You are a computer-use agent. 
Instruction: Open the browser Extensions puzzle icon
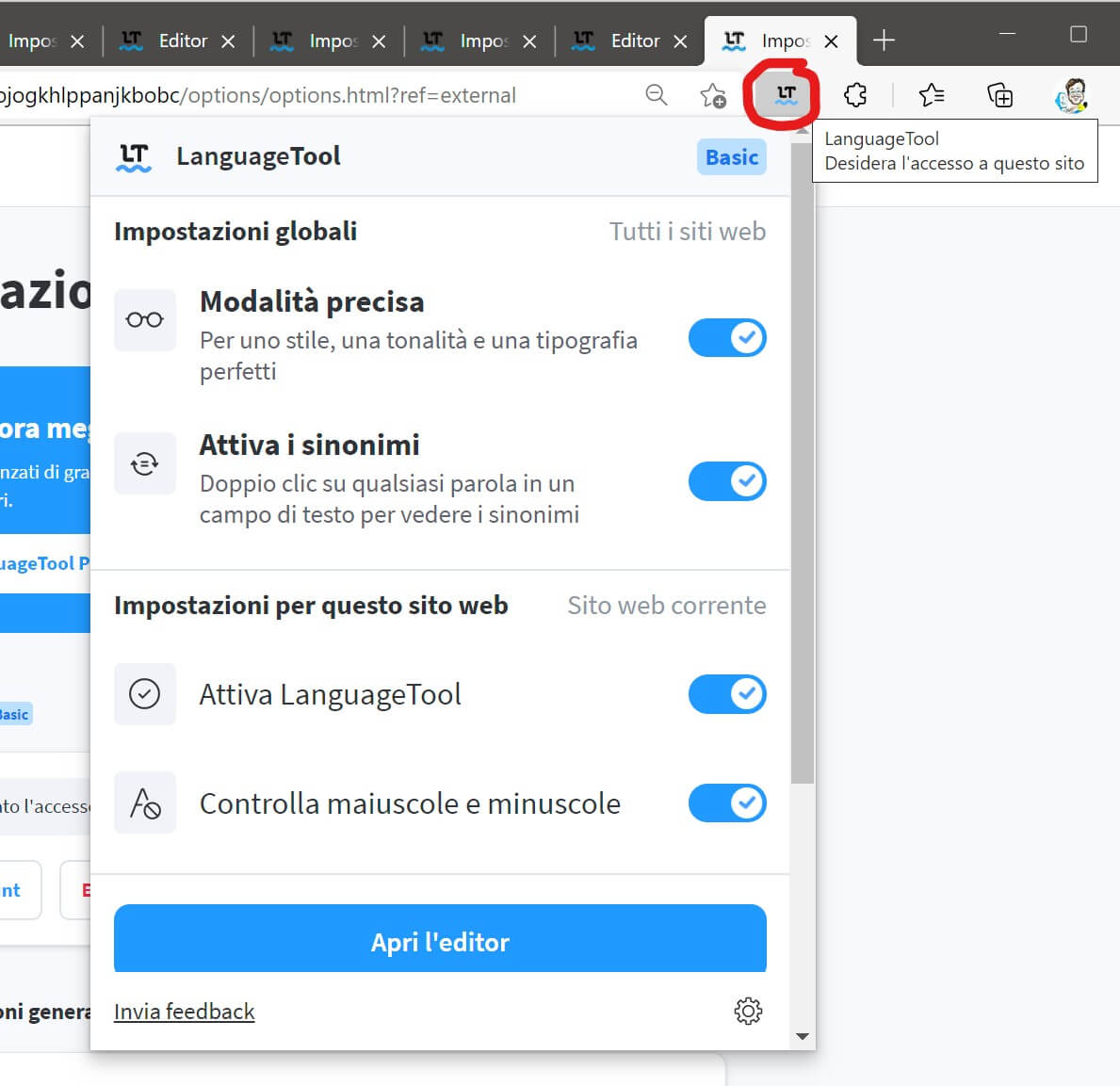point(855,94)
